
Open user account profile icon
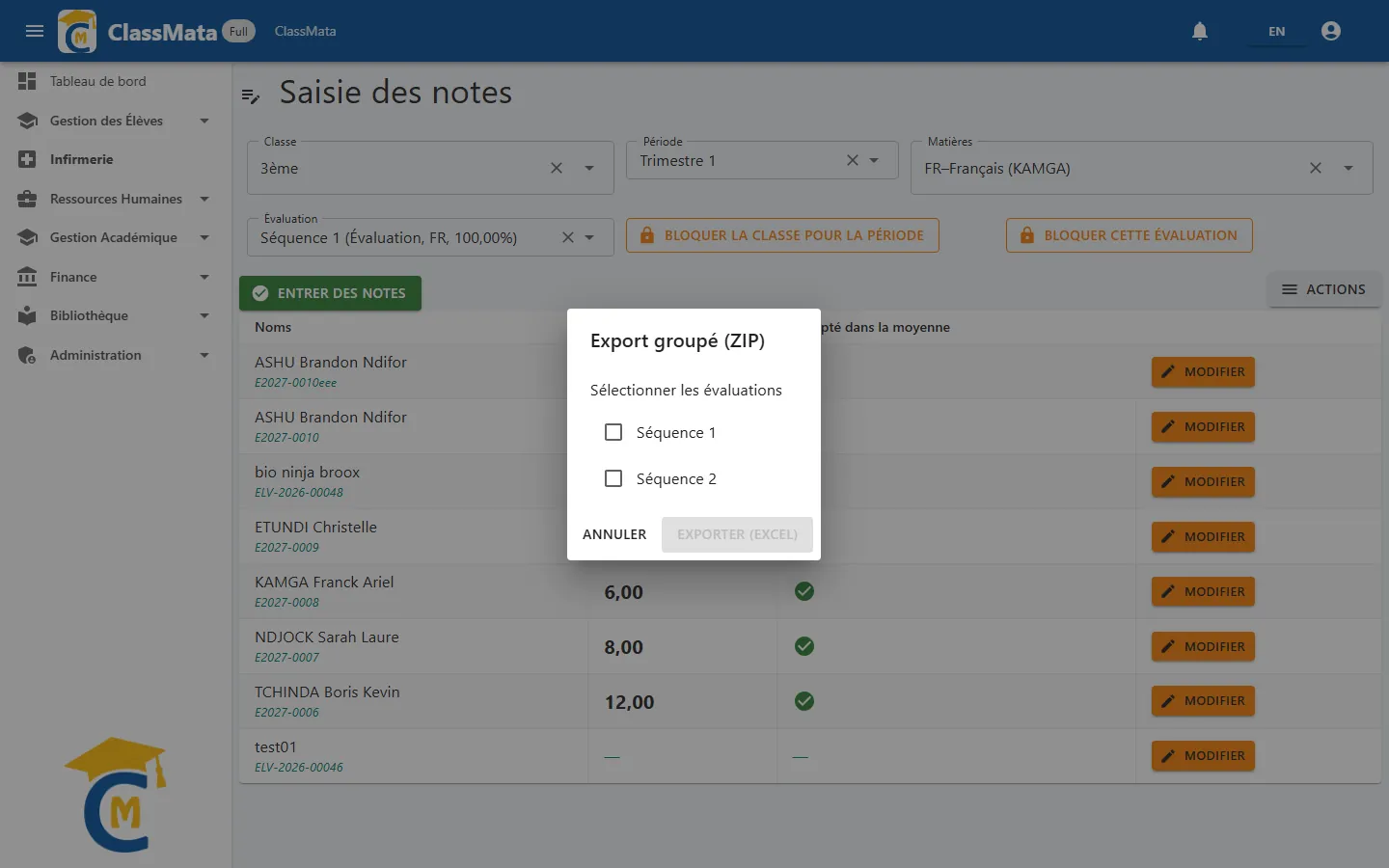click(x=1331, y=31)
